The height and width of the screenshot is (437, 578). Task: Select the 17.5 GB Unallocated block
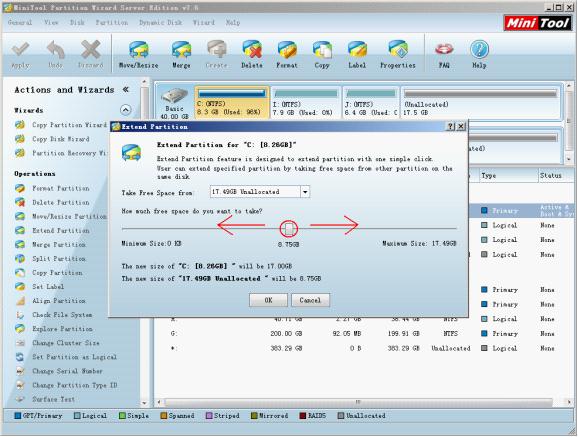[480, 103]
